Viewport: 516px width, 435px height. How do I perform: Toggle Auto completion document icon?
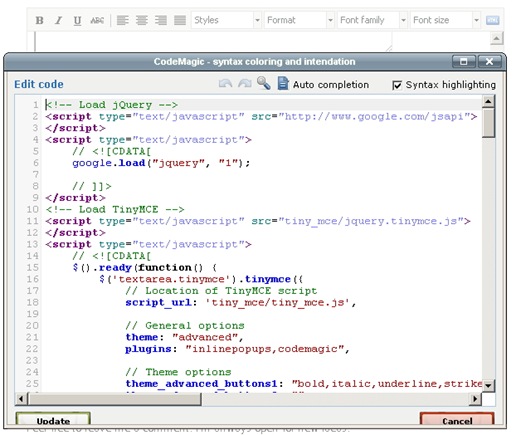(x=283, y=83)
